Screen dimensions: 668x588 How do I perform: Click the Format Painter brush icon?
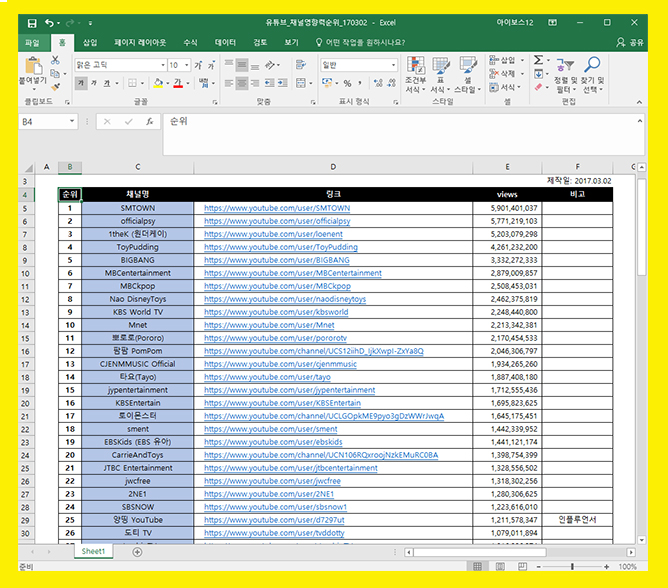pos(55,87)
